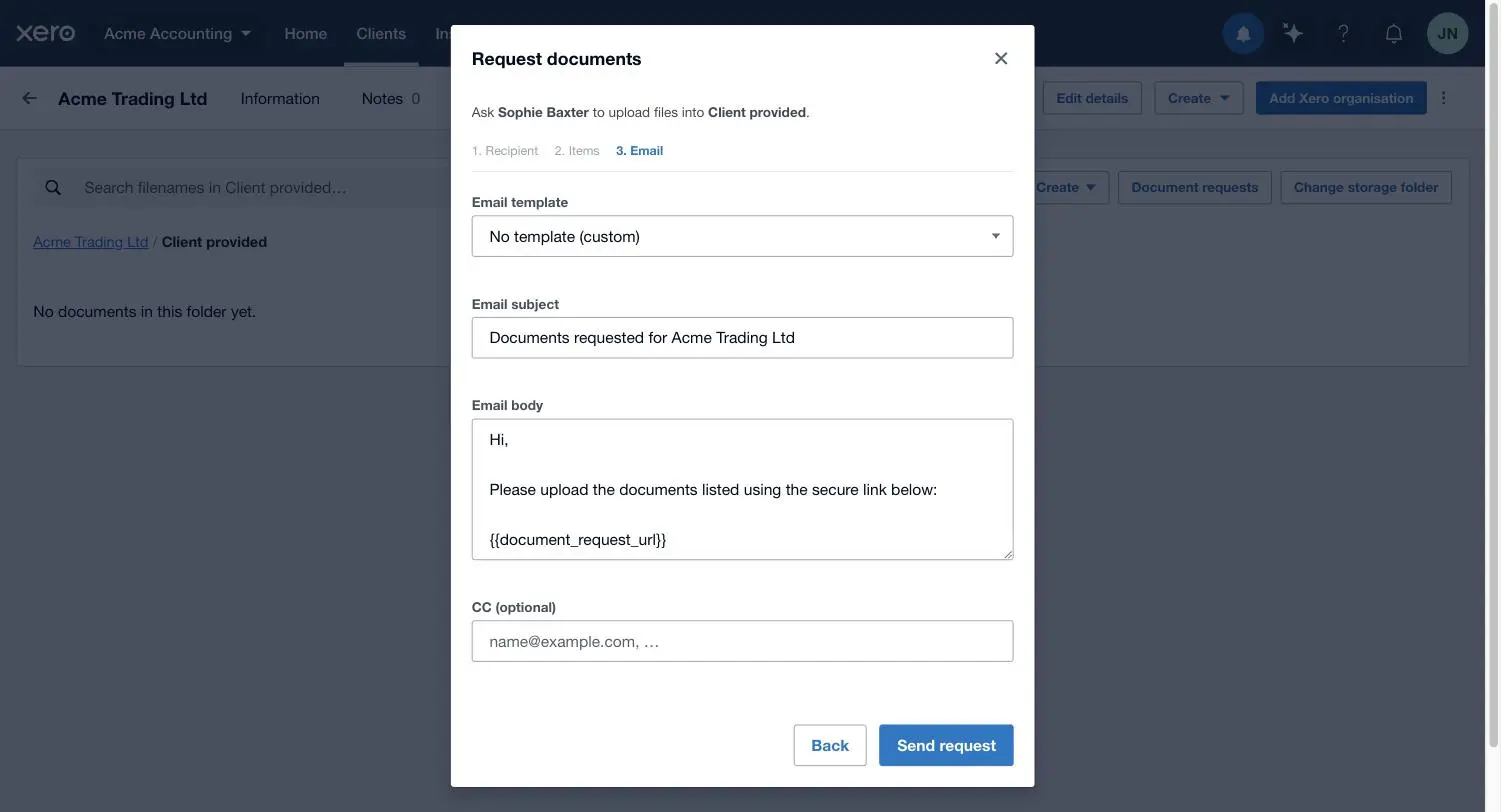Viewport: 1501px width, 812px height.
Task: Open the Create dropdown in the documents toolbar
Action: [x=1066, y=187]
